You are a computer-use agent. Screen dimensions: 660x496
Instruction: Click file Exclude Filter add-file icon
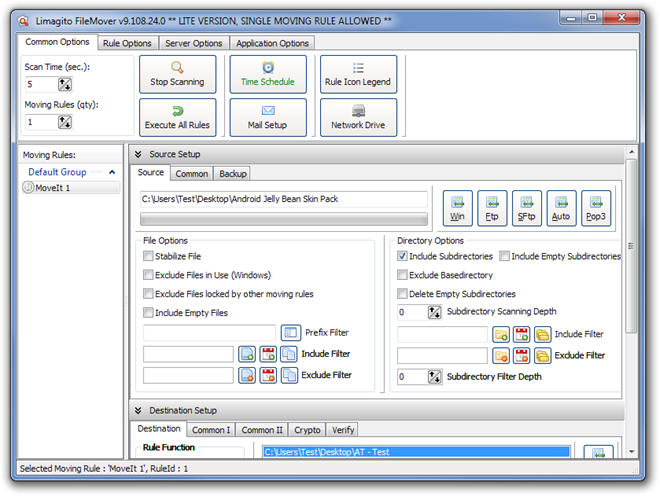pyautogui.click(x=247, y=375)
